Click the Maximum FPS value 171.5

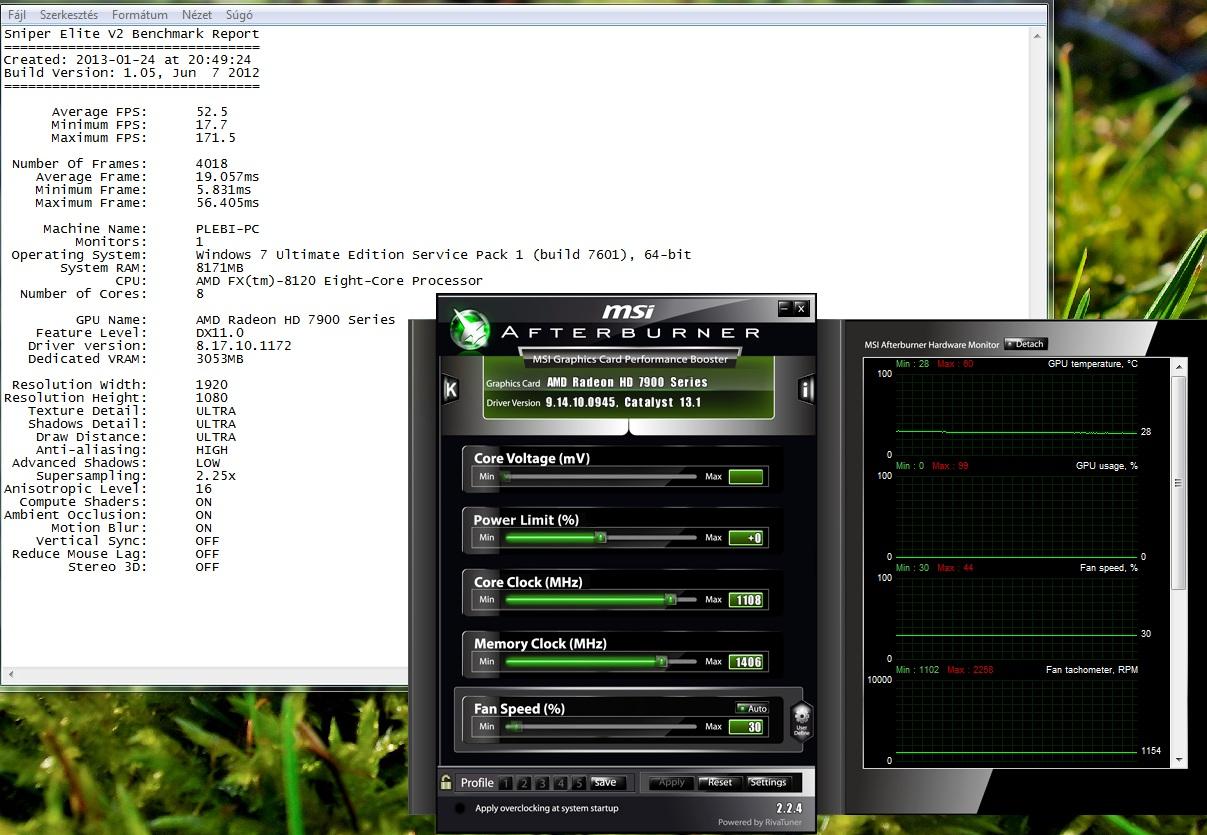tap(216, 138)
